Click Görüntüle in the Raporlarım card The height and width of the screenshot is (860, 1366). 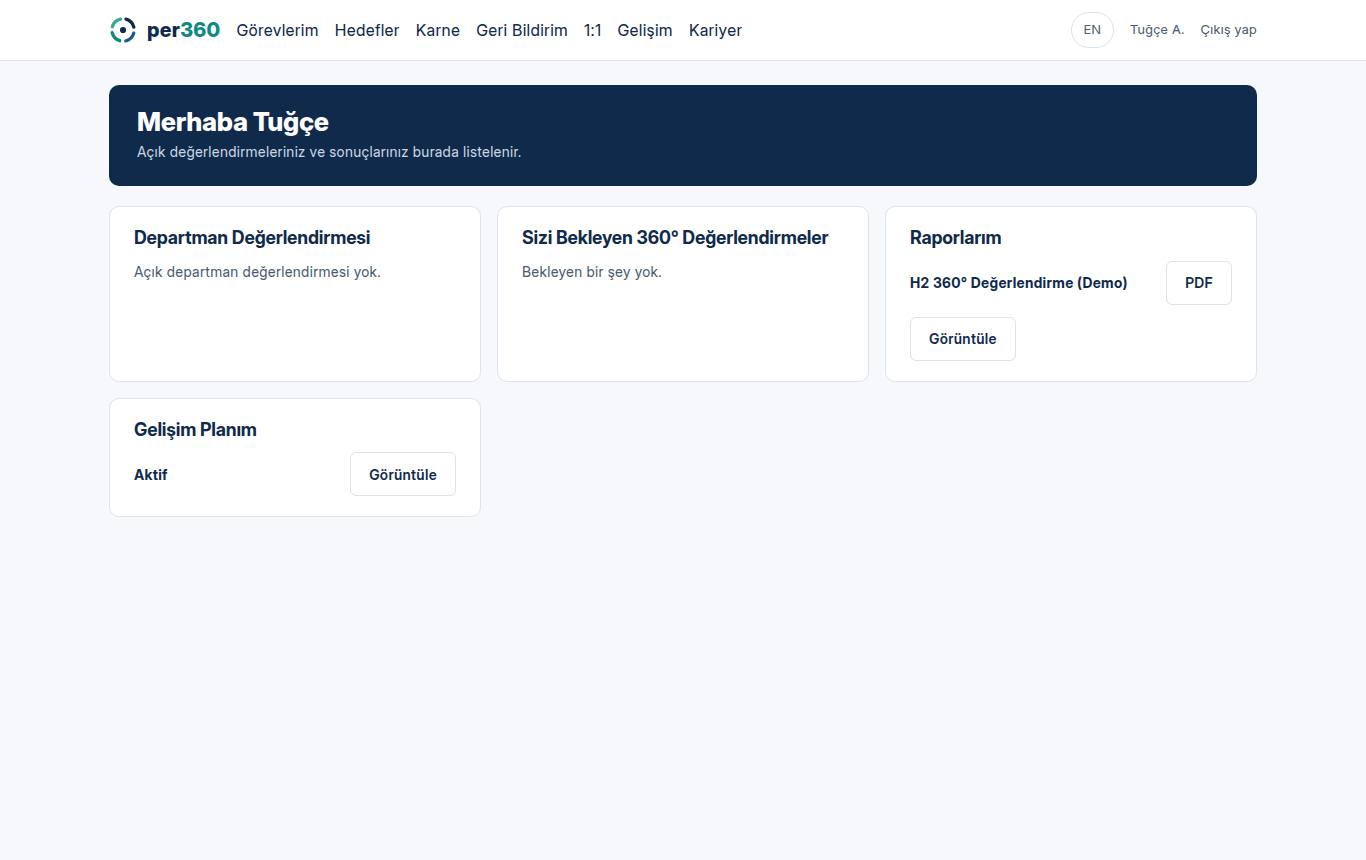click(963, 339)
